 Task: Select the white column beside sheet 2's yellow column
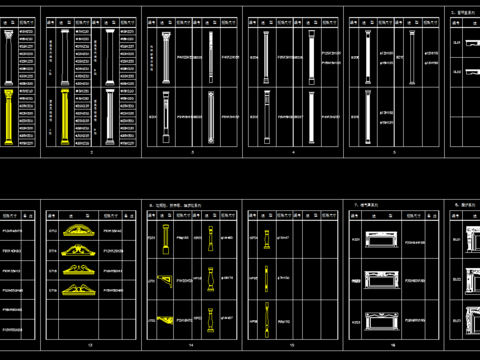coord(110,117)
